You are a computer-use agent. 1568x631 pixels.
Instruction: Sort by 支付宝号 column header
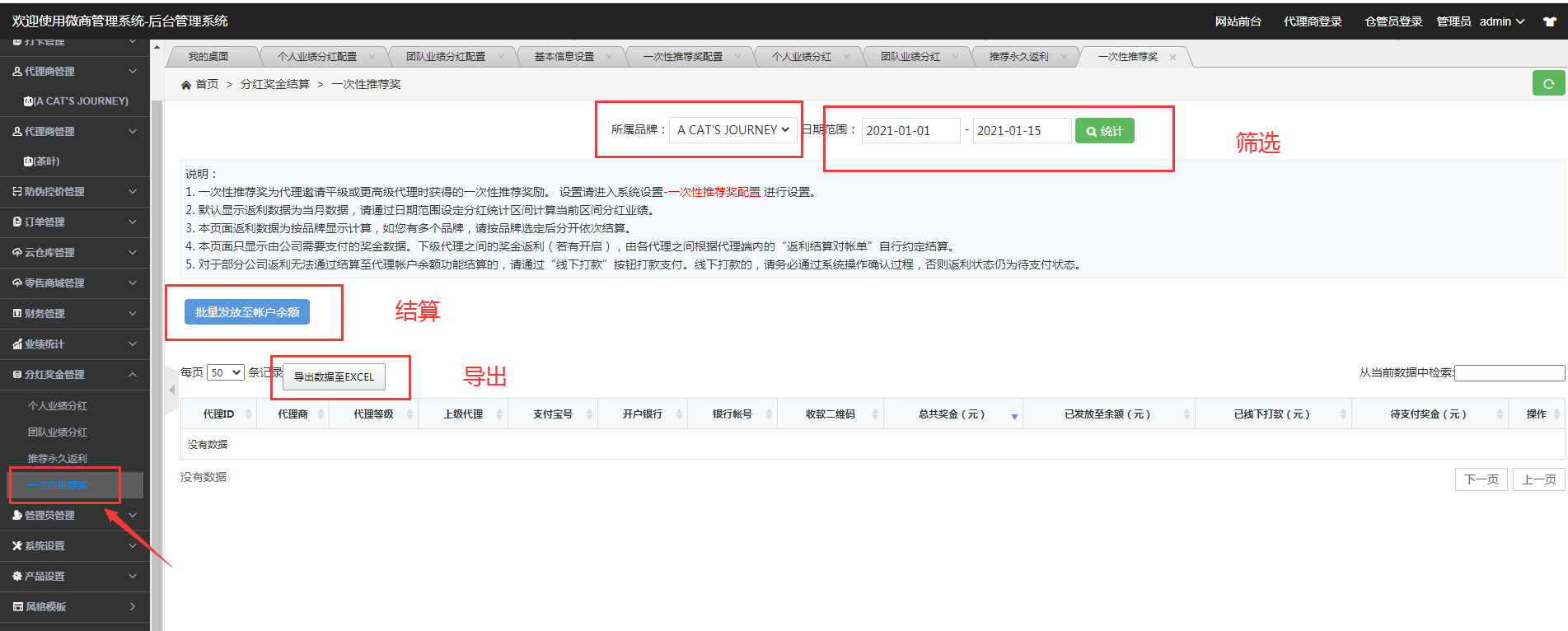coord(553,414)
